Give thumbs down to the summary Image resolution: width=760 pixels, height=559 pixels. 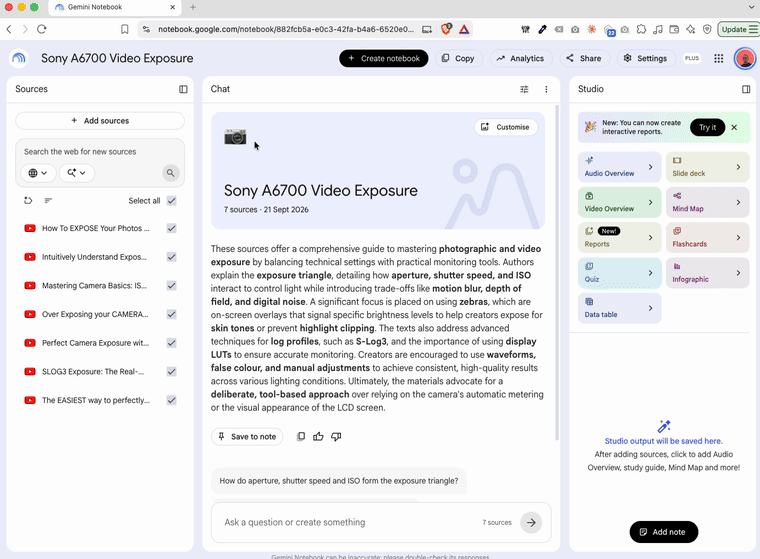[336, 437]
